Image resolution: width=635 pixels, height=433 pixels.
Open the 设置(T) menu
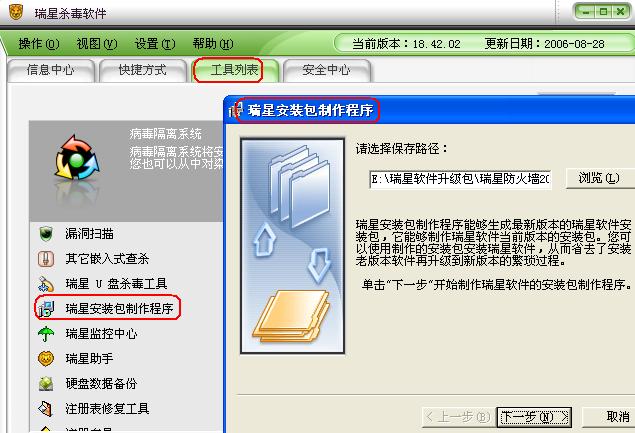pos(155,44)
